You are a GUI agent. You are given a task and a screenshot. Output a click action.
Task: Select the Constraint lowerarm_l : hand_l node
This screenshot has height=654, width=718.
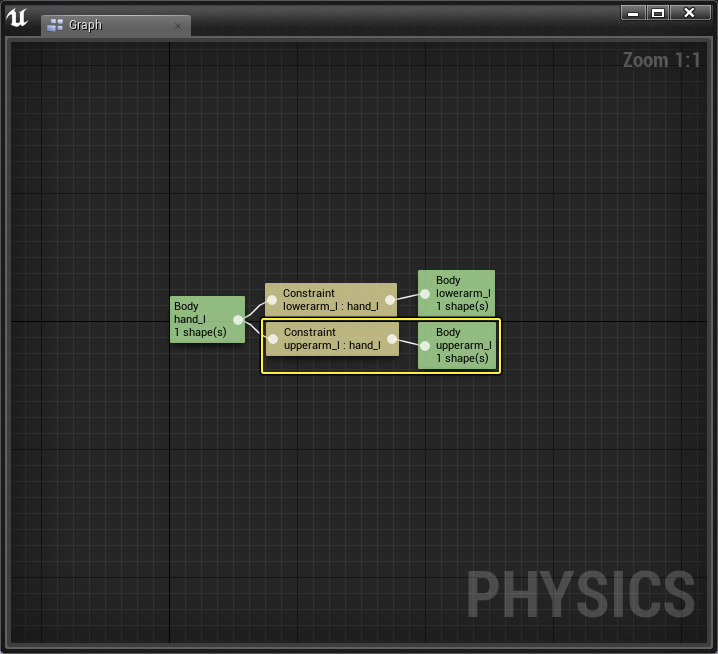coord(331,300)
